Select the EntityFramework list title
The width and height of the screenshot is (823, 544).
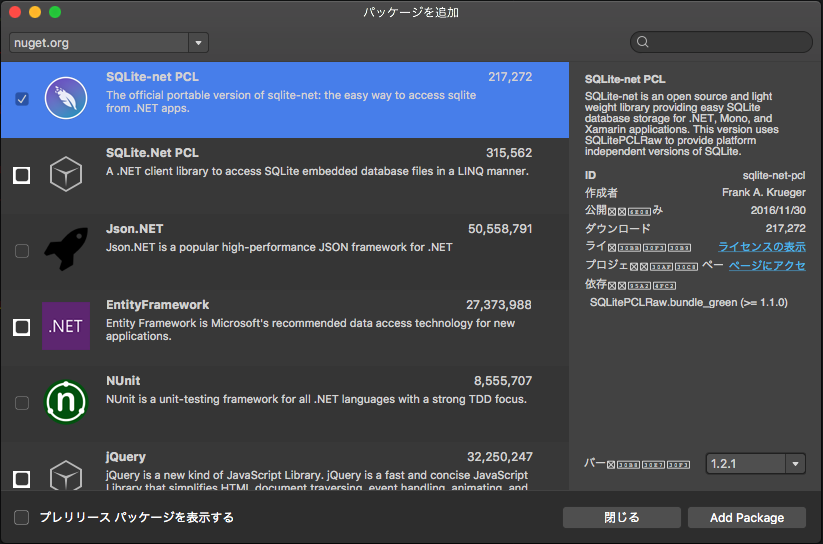157,305
